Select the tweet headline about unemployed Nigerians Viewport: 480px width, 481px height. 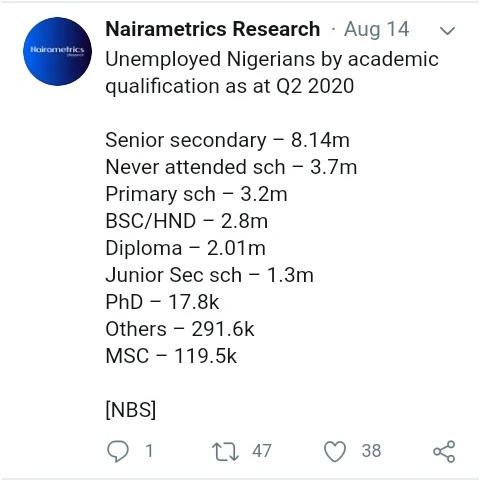click(x=272, y=73)
